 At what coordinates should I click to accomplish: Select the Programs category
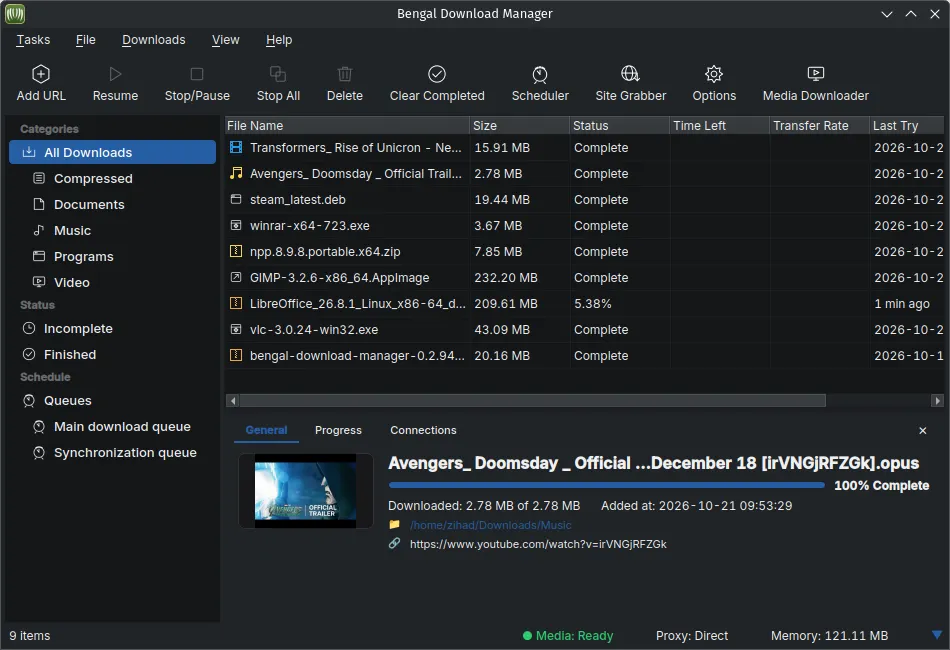113,256
